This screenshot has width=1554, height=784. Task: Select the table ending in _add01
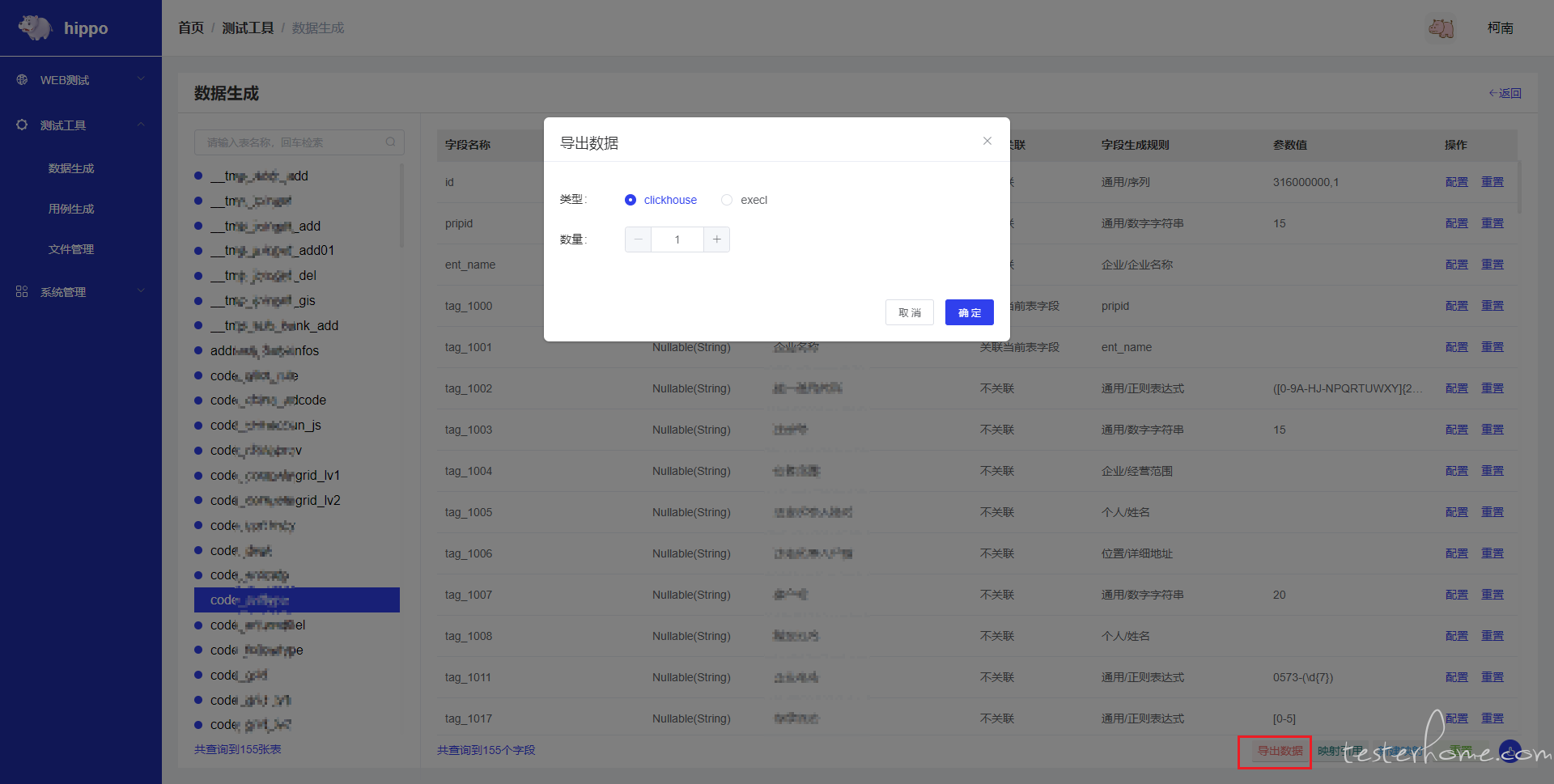click(272, 251)
